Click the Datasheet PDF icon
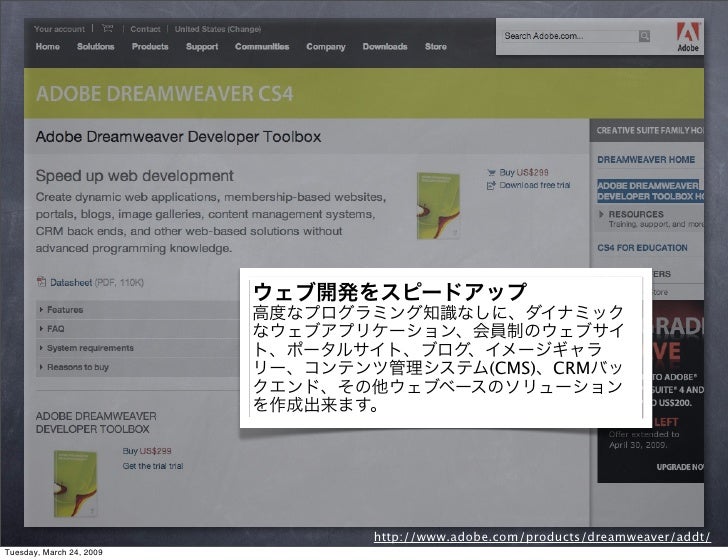The width and height of the screenshot is (728, 560). click(41, 281)
